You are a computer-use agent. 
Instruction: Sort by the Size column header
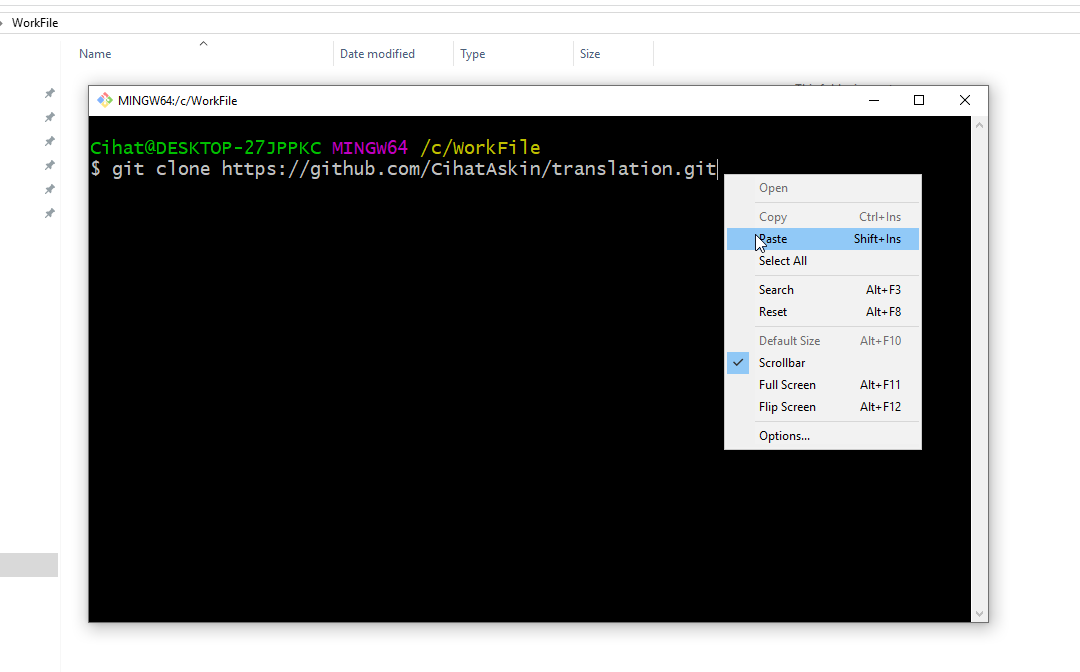(x=590, y=54)
